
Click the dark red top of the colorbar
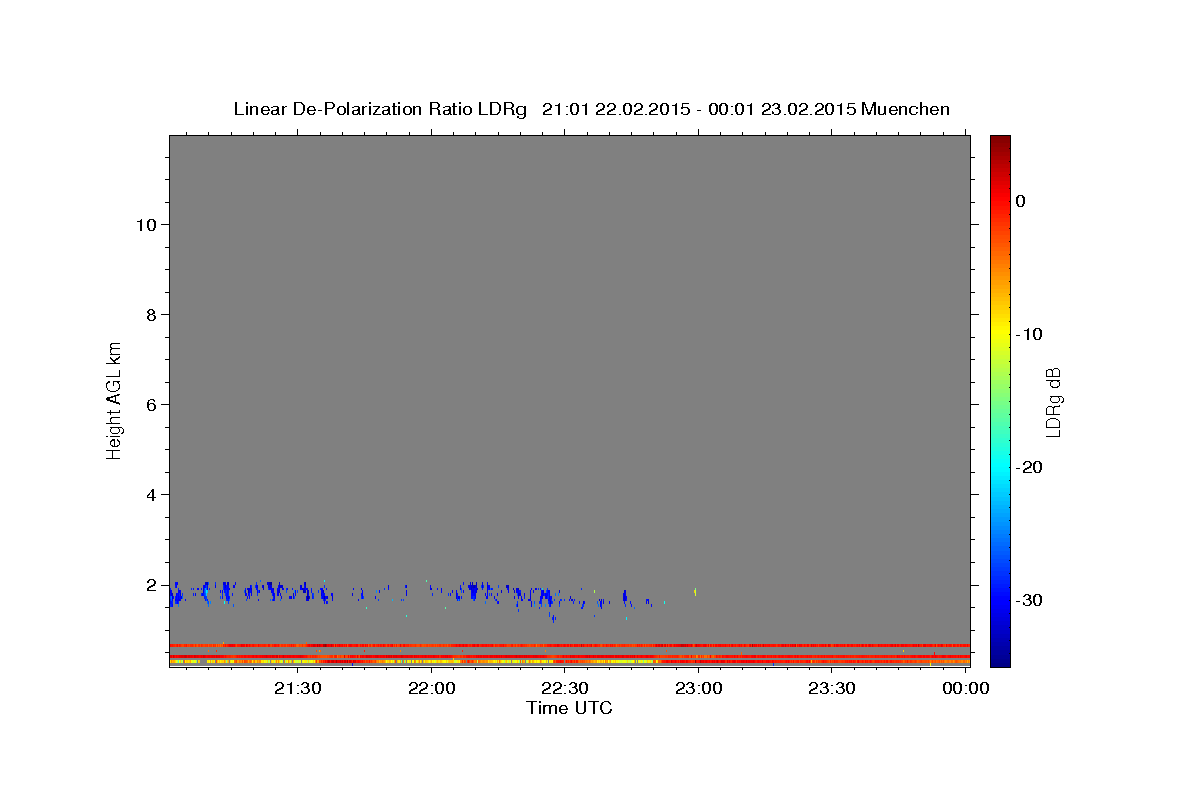click(x=1000, y=142)
